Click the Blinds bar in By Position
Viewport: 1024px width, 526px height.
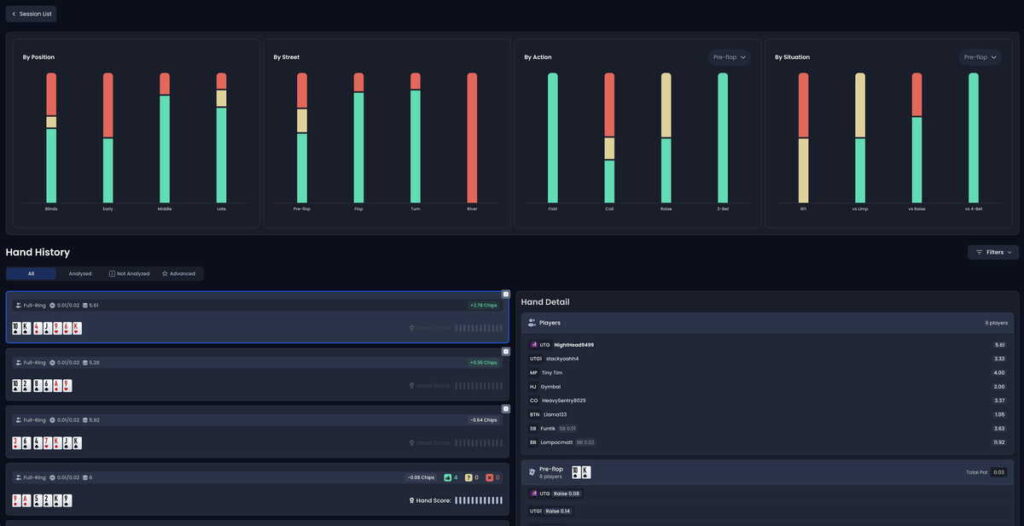(51, 138)
